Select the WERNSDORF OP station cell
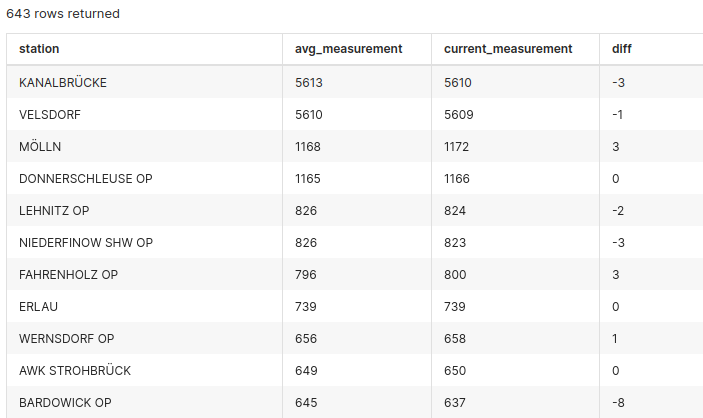The height and width of the screenshot is (418, 703). tap(67, 338)
